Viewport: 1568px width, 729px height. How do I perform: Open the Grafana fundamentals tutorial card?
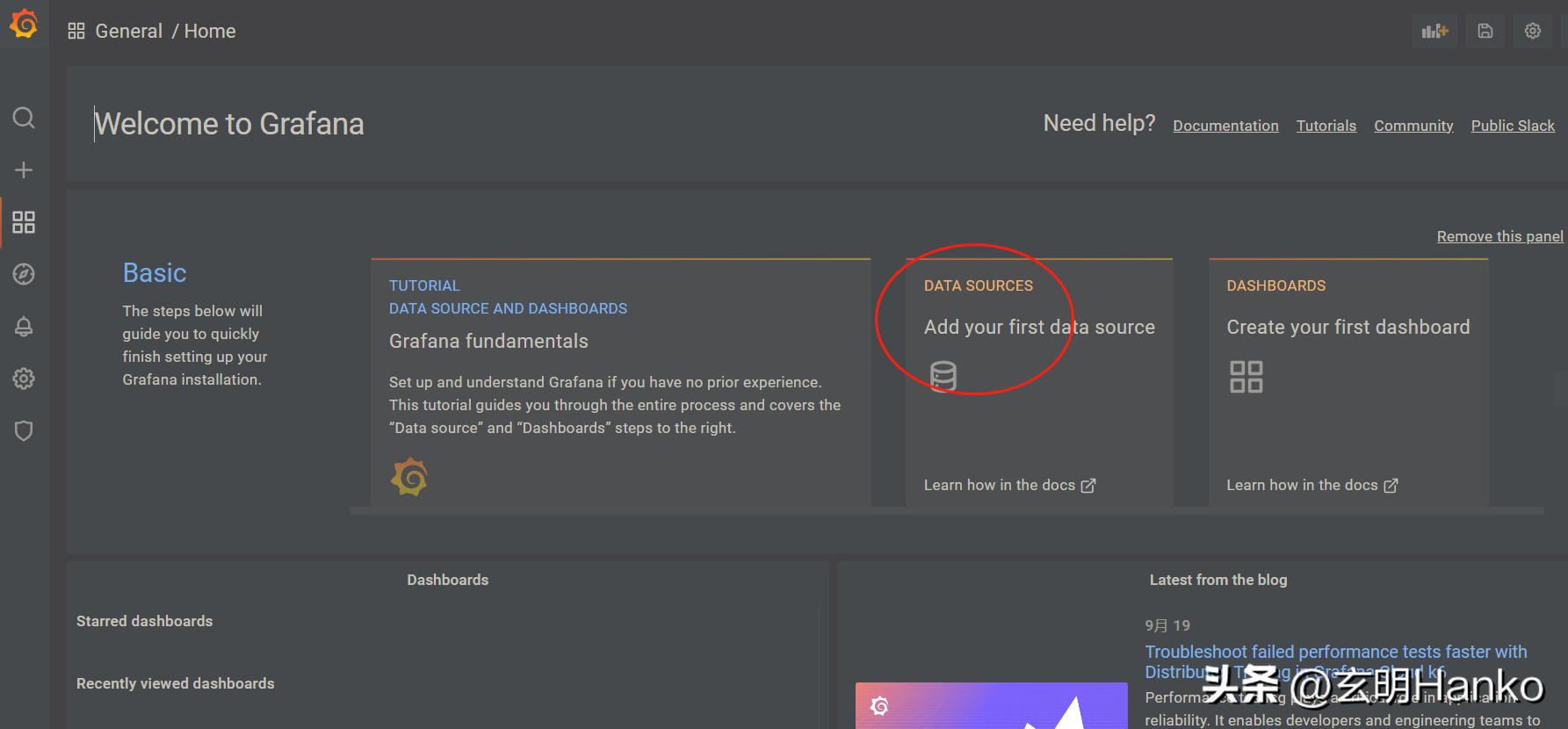point(620,383)
